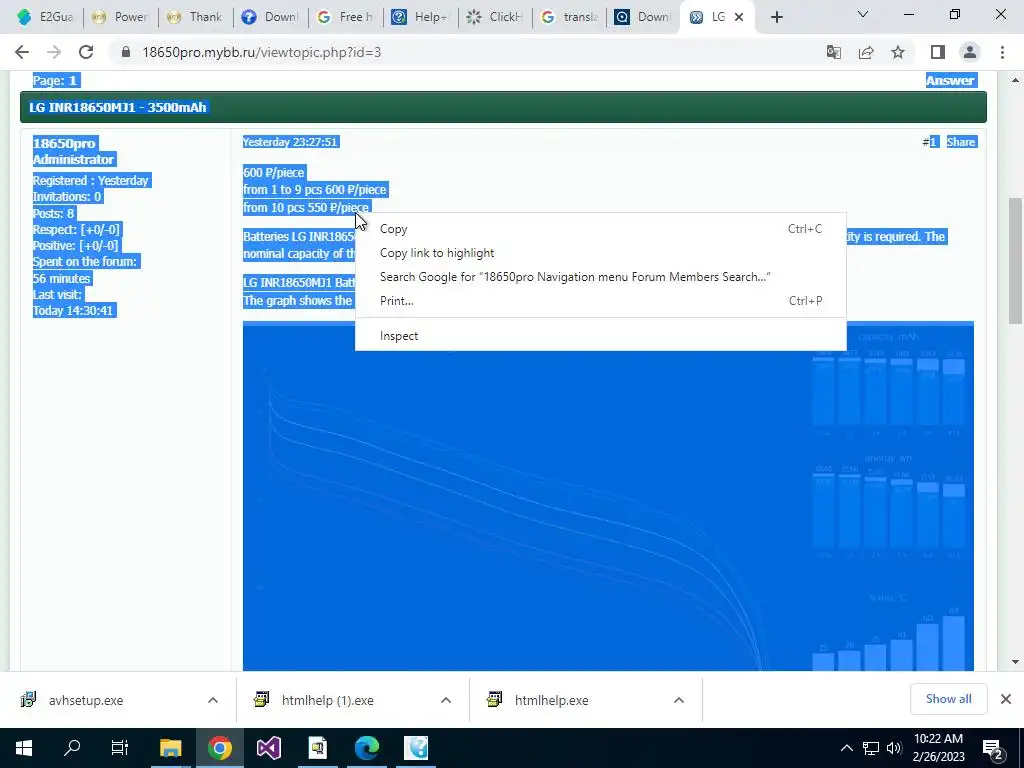The image size is (1024, 768).
Task: Toggle the browser side panel icon
Action: pyautogui.click(x=938, y=52)
